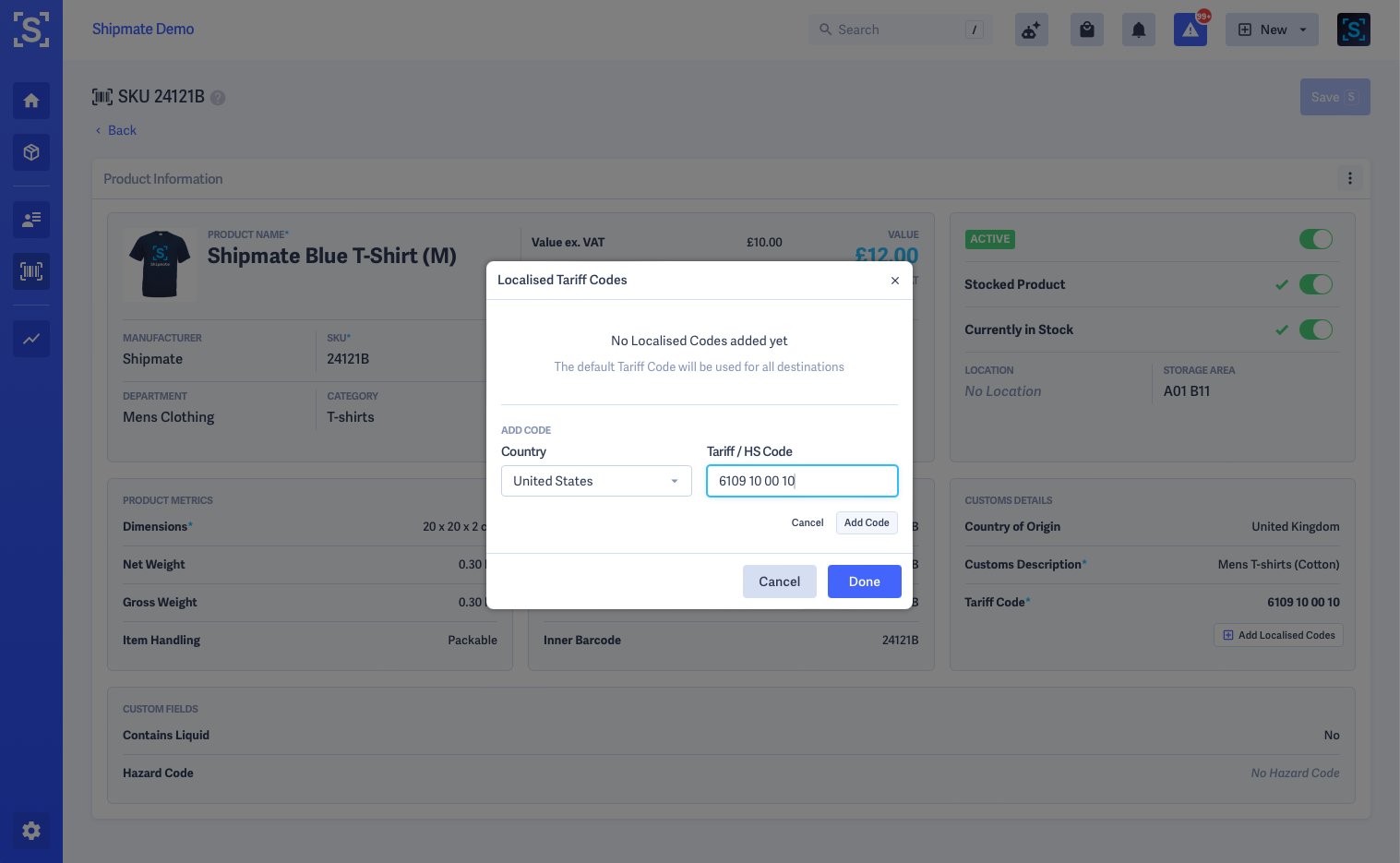Image resolution: width=1400 pixels, height=863 pixels.
Task: Open the settings gear in sidebar
Action: 31,831
